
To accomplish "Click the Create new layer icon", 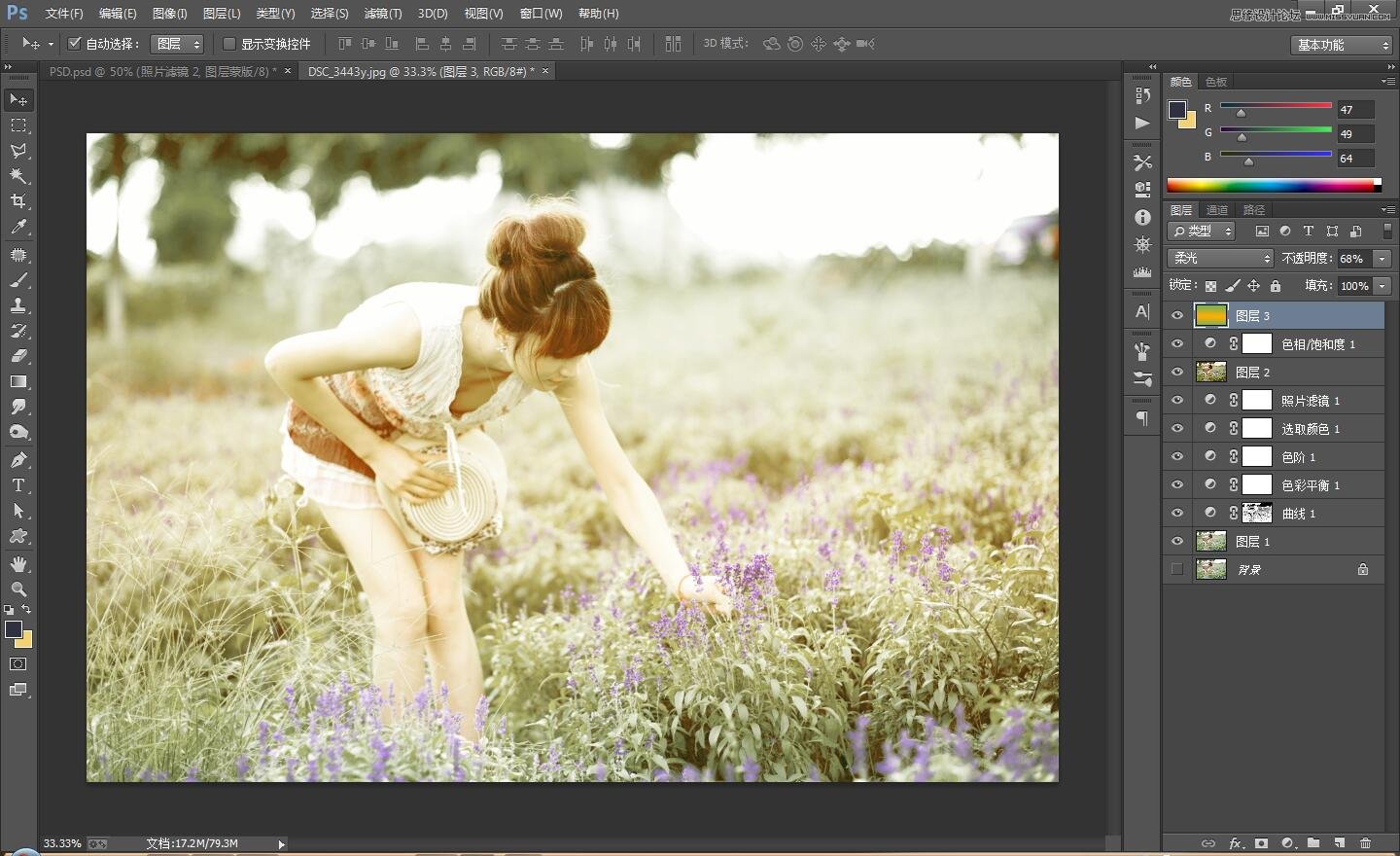I will coord(1339,843).
